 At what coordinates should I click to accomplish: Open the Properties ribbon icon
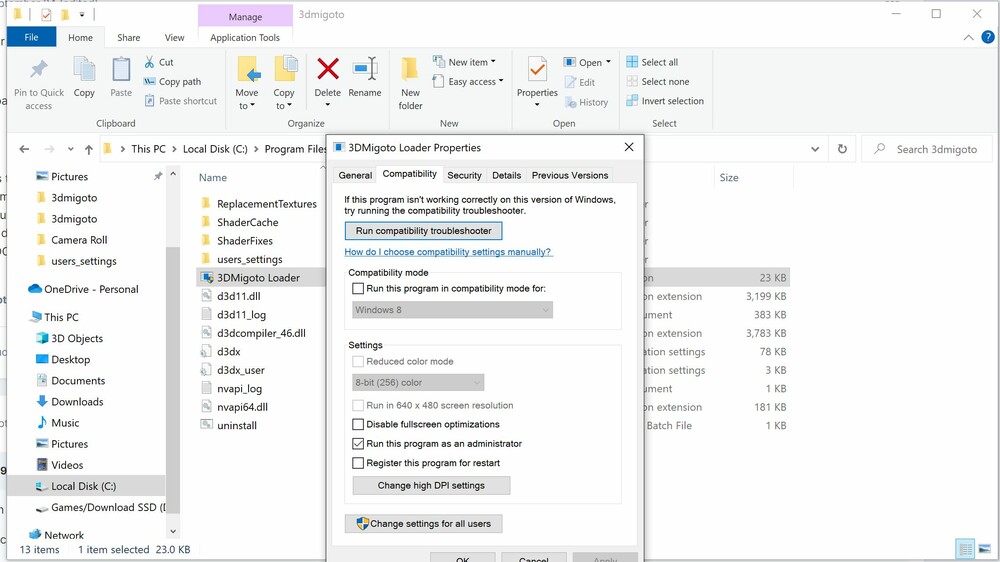537,70
